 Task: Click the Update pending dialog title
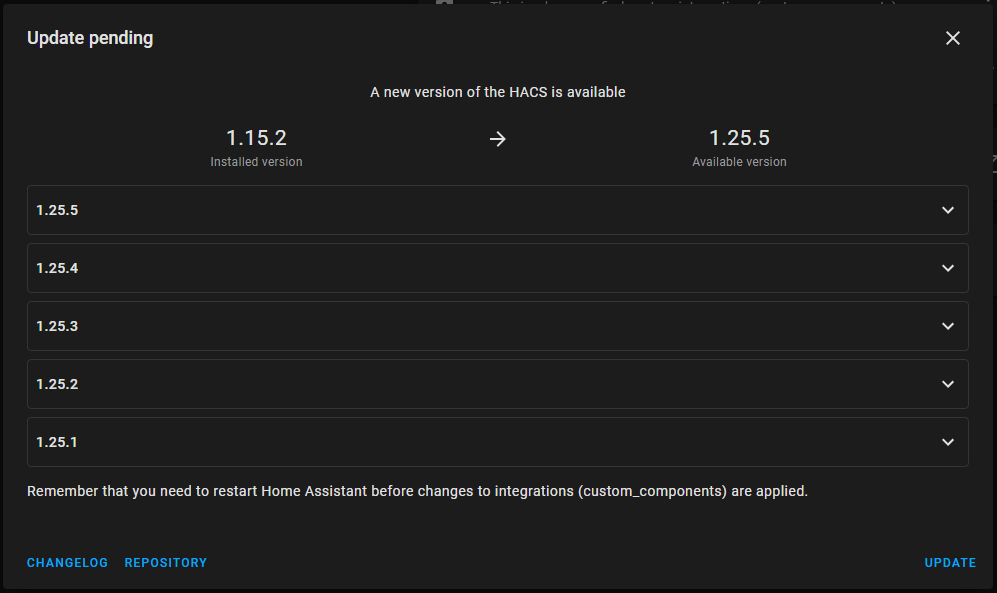click(90, 38)
